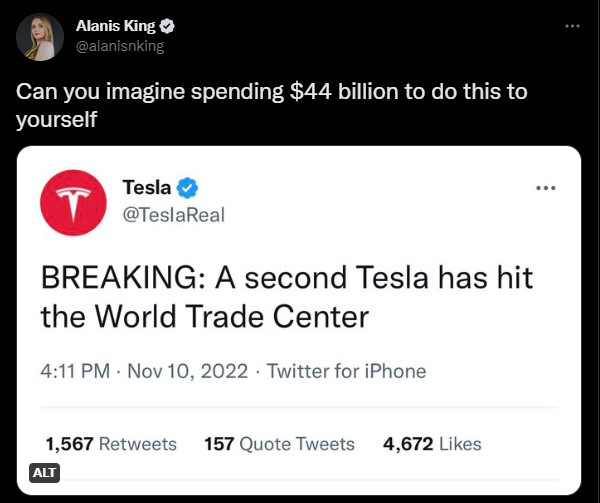
Task: Open the outer tweet's three-dot more menu
Action: [572, 26]
